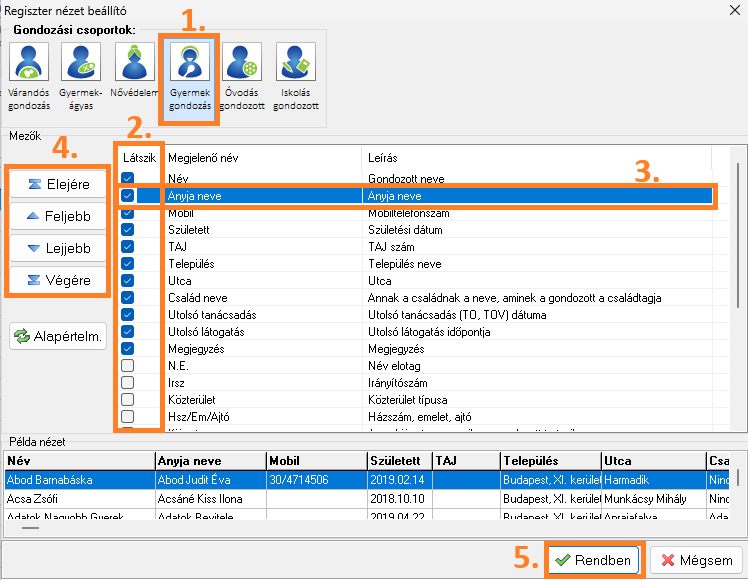Close the Regiszter nézet beállító window
Image resolution: width=748 pixels, height=580 pixels.
728,10
